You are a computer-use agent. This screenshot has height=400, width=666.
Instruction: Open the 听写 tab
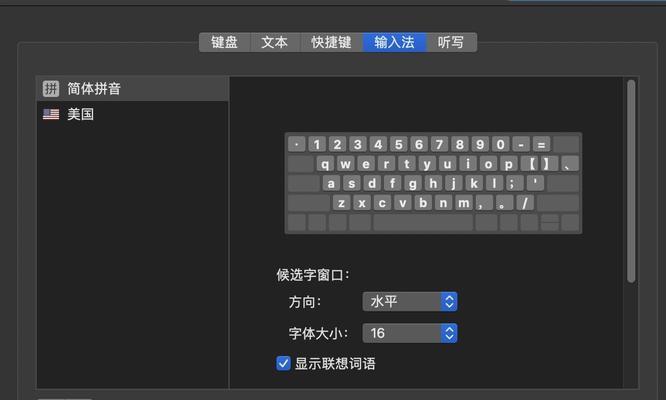451,42
